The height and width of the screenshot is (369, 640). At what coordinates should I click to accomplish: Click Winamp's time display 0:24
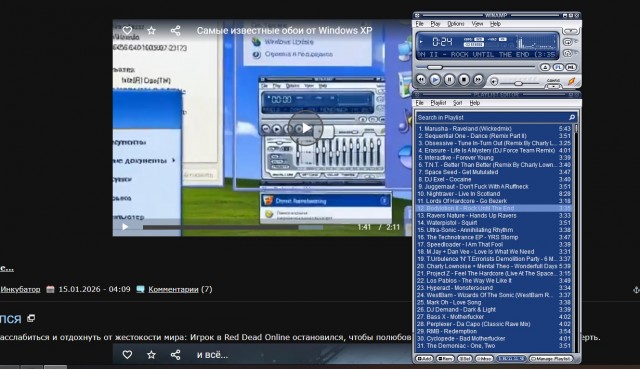442,42
